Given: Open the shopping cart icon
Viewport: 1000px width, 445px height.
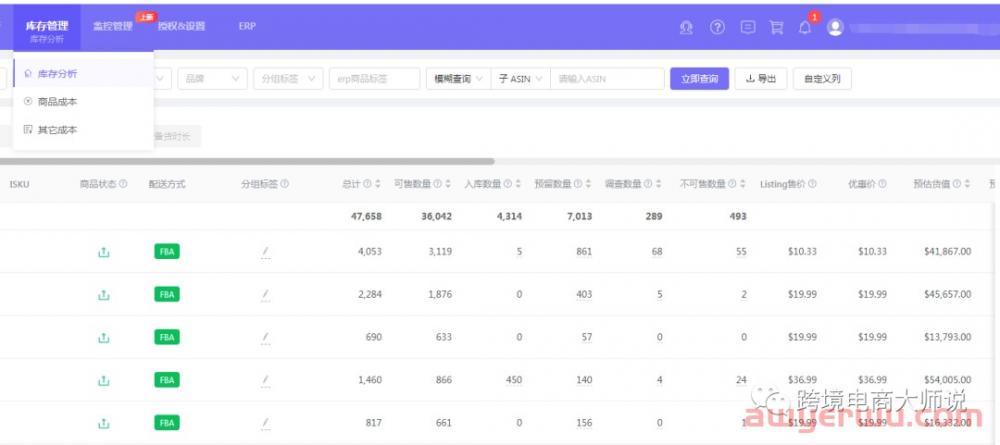Looking at the screenshot, I should [x=776, y=27].
